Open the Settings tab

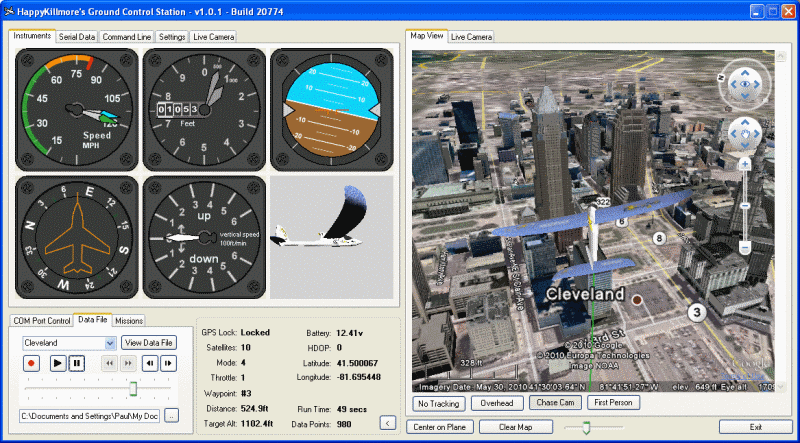pyautogui.click(x=172, y=37)
